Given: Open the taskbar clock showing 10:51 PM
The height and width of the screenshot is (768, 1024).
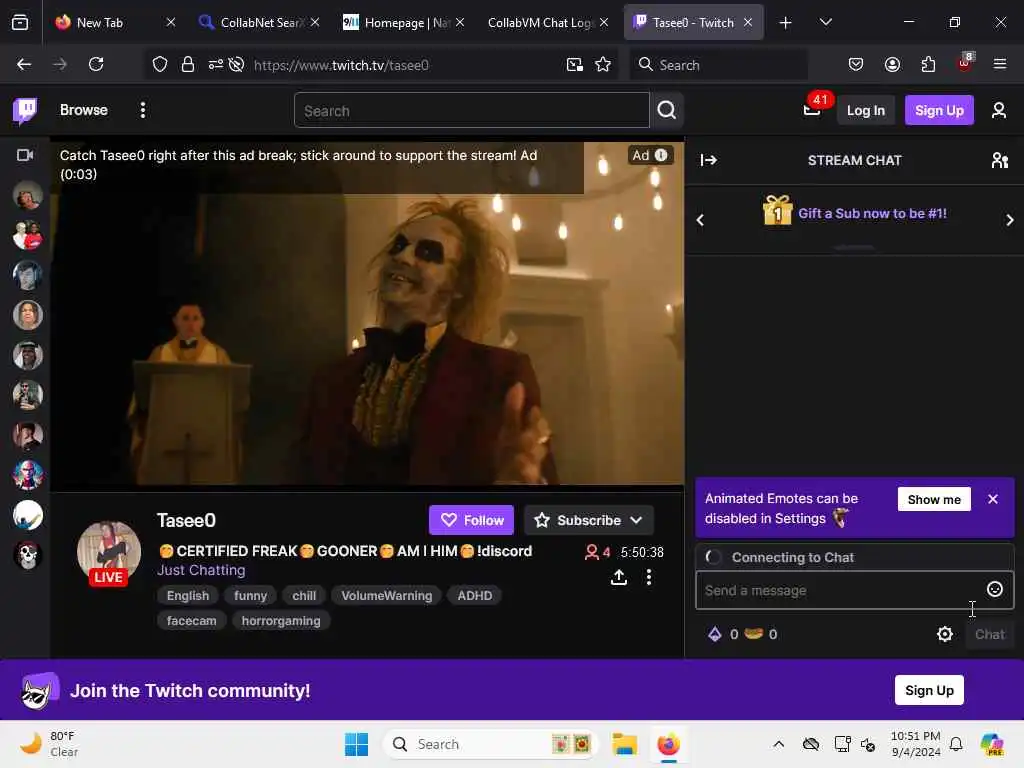Looking at the screenshot, I should click(x=916, y=744).
